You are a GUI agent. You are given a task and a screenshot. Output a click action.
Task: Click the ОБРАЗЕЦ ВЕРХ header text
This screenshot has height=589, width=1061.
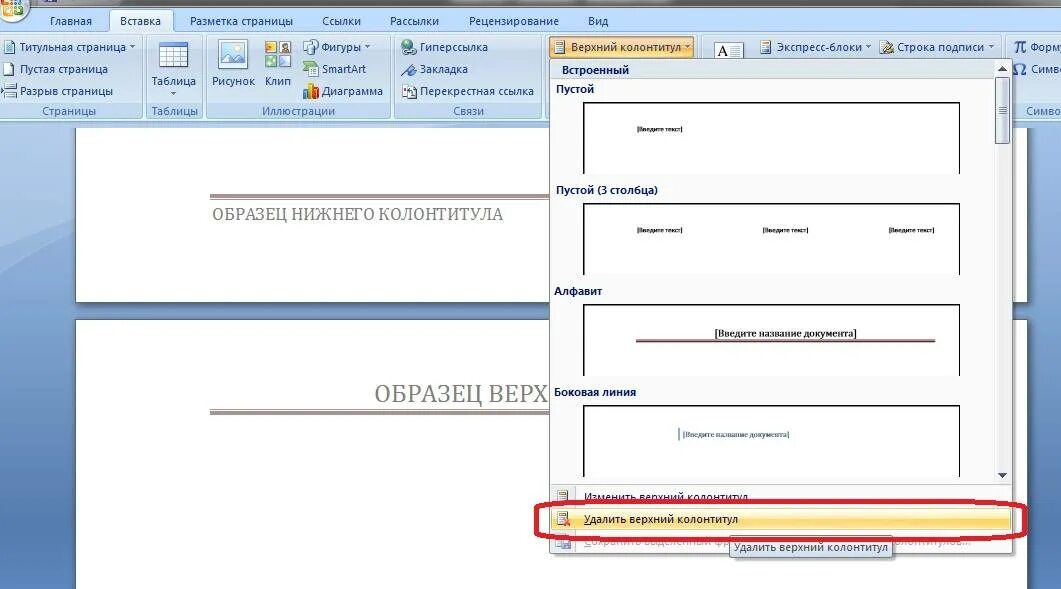pyautogui.click(x=461, y=393)
